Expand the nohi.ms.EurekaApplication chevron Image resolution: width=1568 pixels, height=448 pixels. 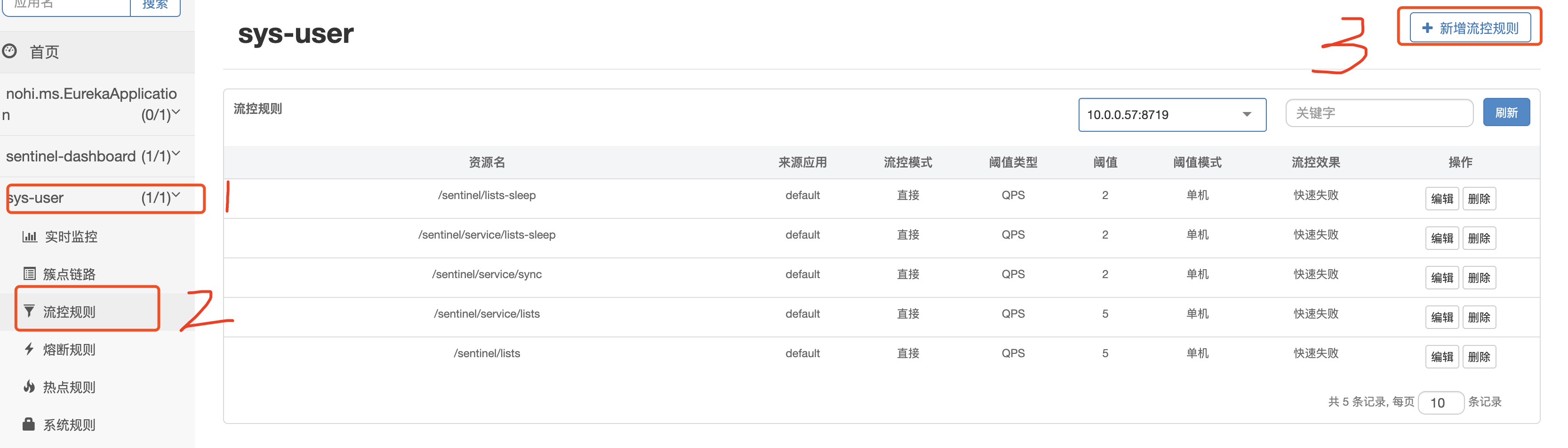[176, 112]
